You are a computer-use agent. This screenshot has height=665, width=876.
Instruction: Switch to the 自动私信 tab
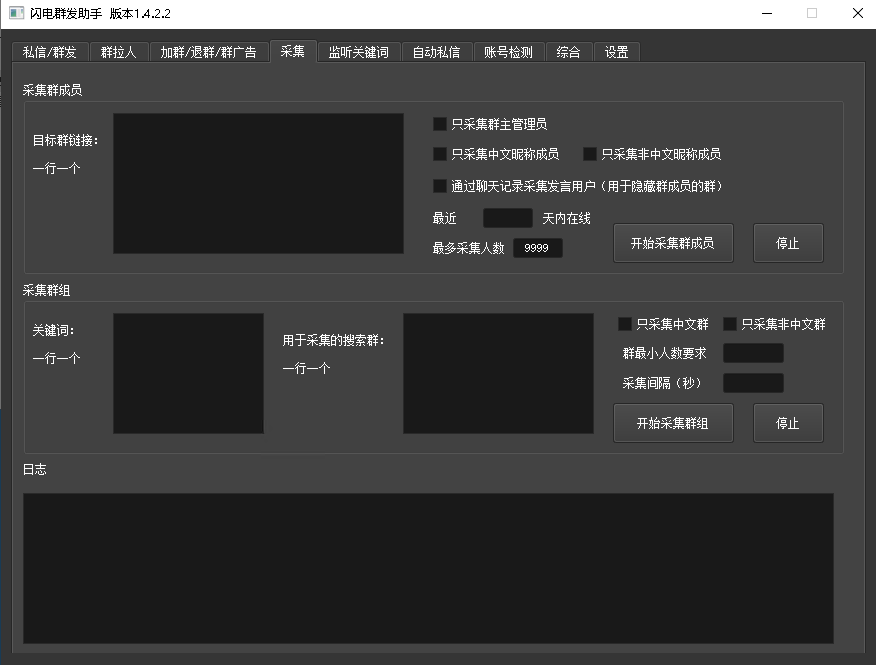pyautogui.click(x=436, y=52)
